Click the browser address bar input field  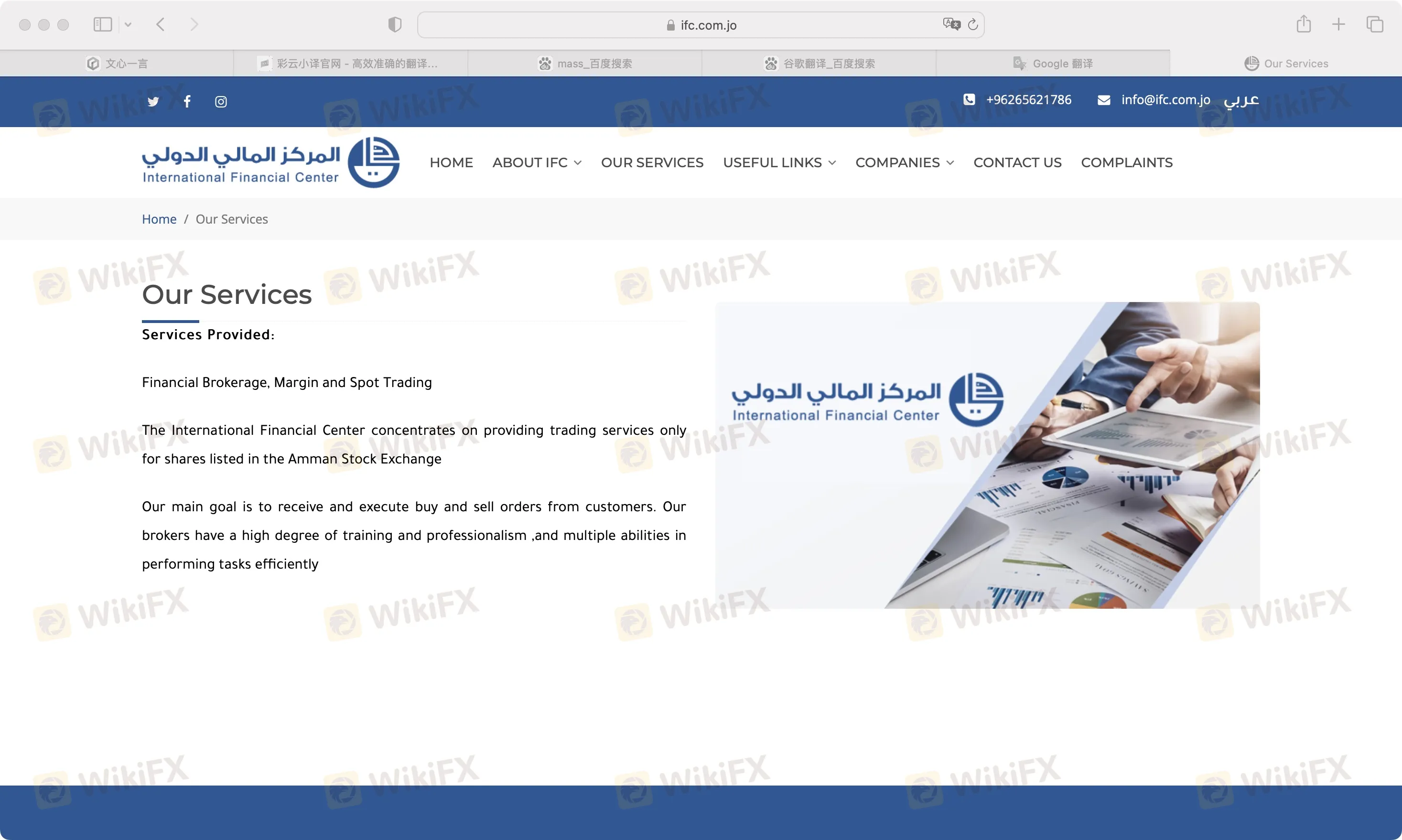pos(701,24)
